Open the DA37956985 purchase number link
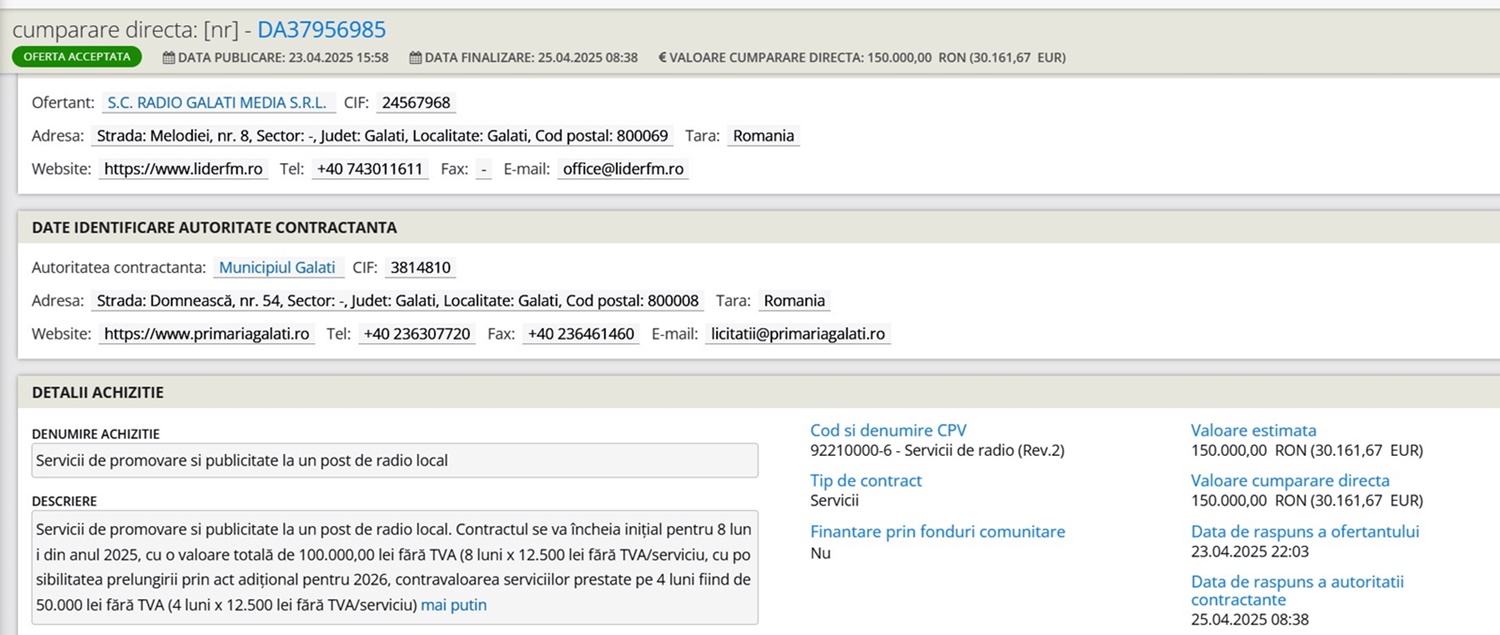The width and height of the screenshot is (1500, 635). [321, 30]
